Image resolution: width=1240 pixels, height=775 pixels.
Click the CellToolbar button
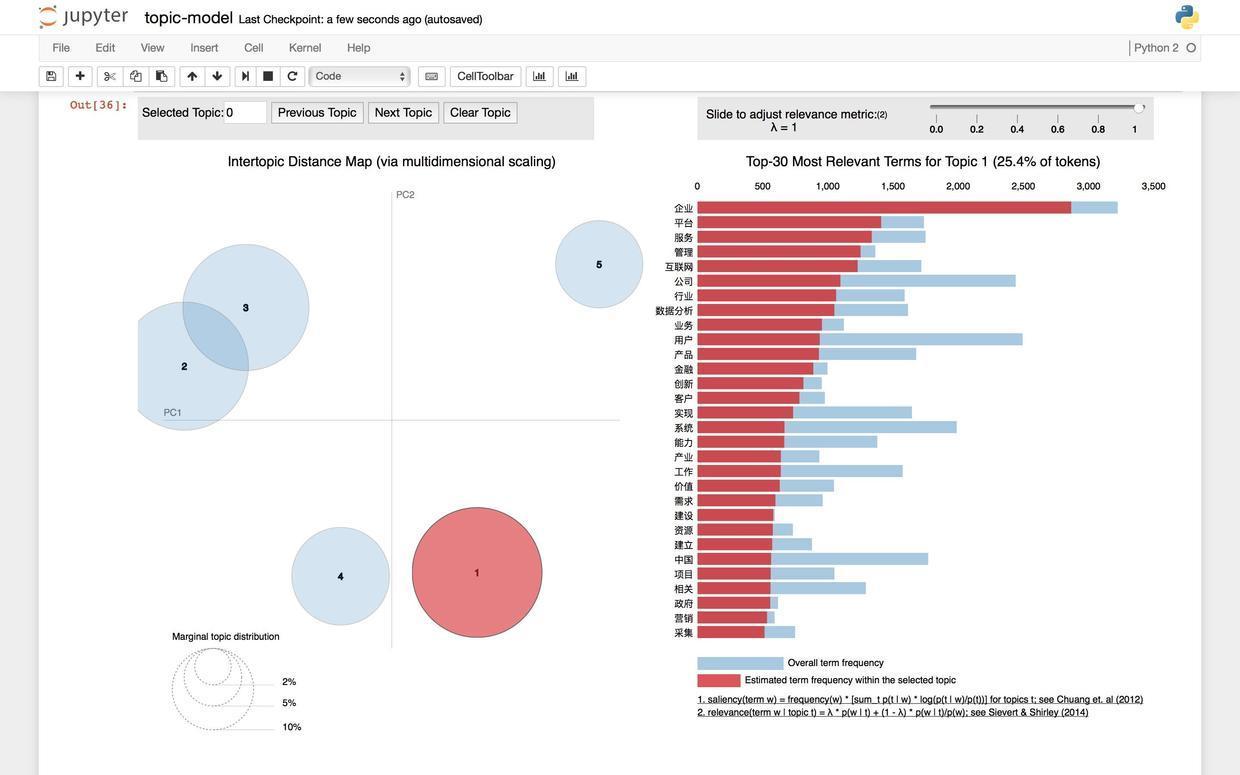pos(485,77)
